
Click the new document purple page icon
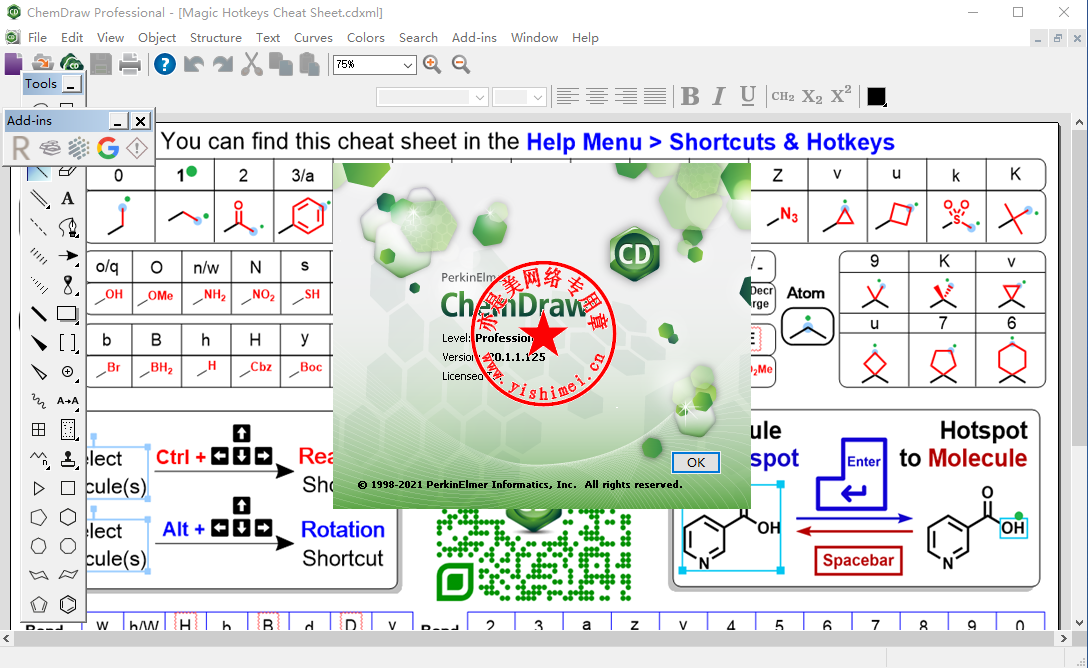(13, 65)
